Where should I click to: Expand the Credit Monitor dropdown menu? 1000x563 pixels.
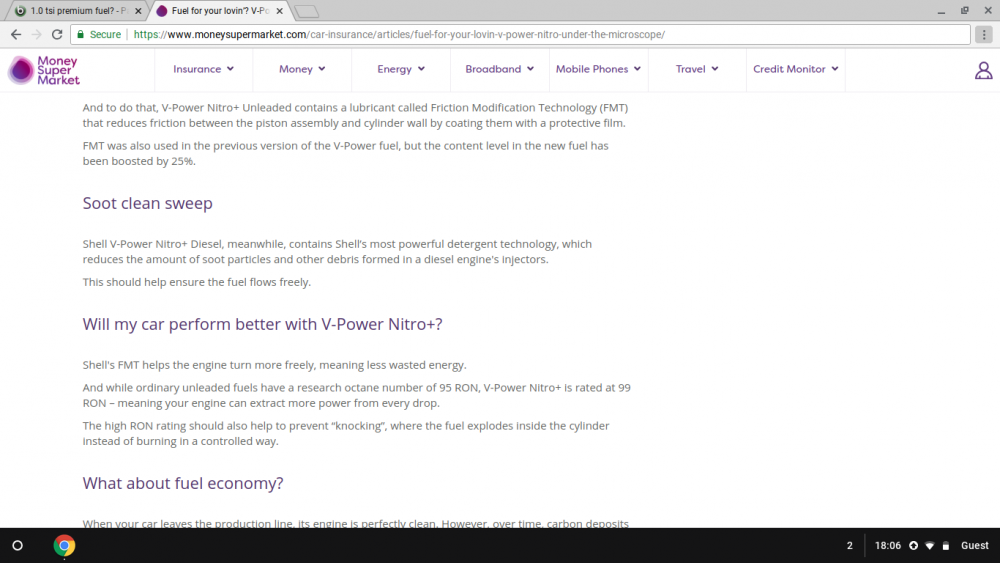tap(796, 69)
